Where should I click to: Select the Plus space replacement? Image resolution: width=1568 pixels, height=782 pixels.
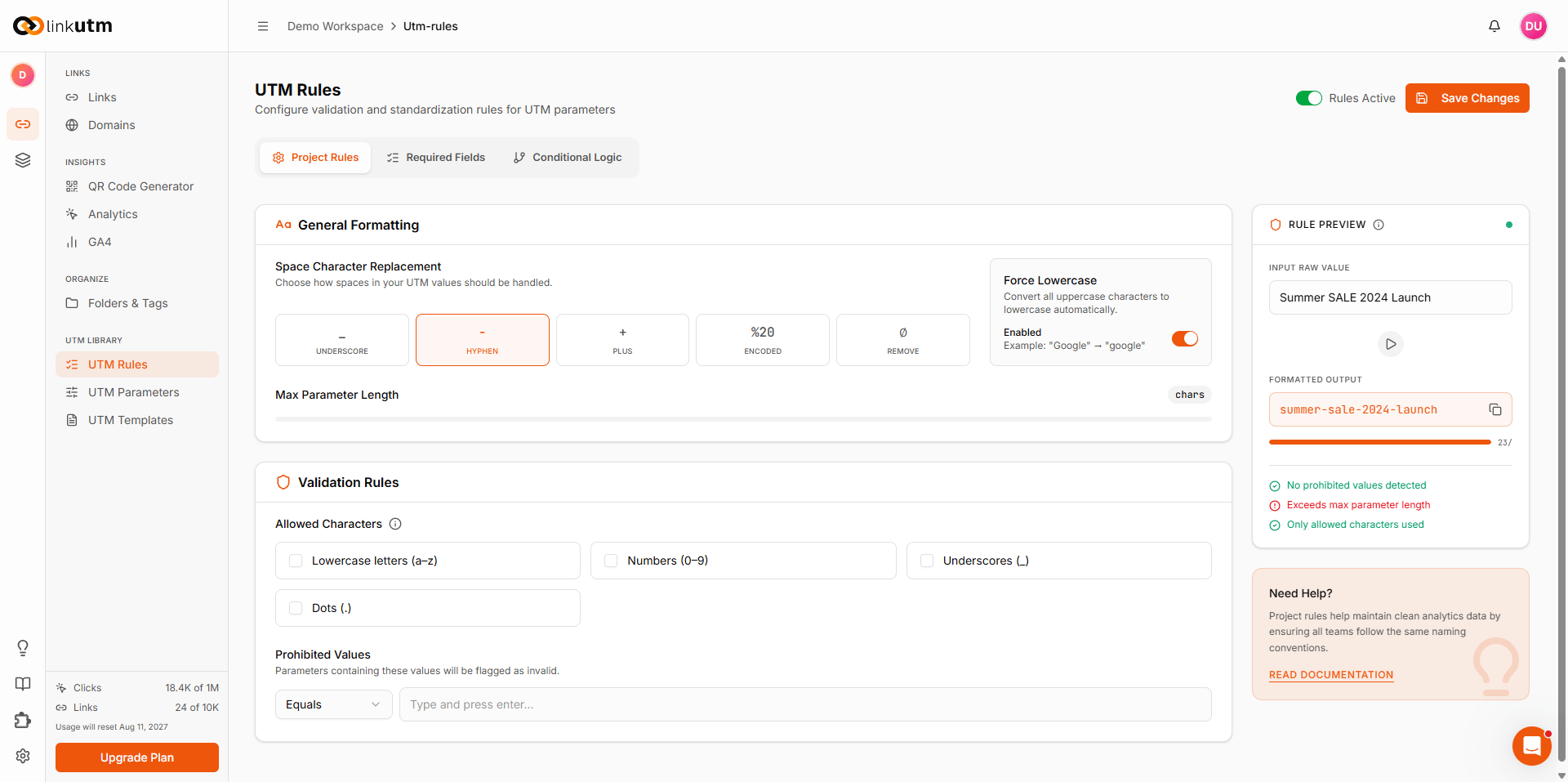coord(622,340)
